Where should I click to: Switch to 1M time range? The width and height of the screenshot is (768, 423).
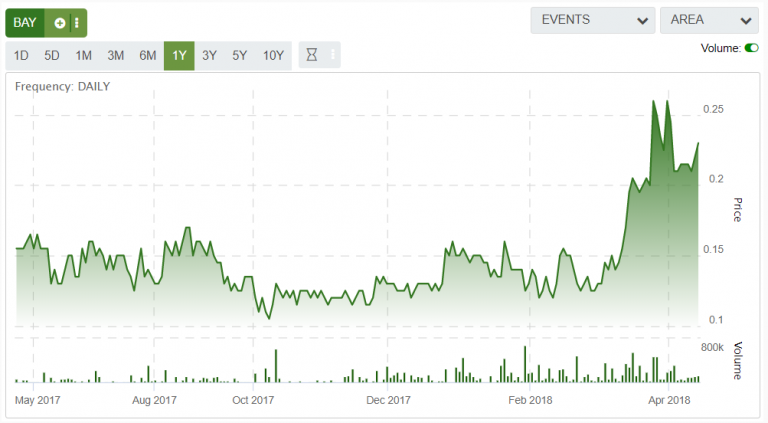tap(83, 55)
